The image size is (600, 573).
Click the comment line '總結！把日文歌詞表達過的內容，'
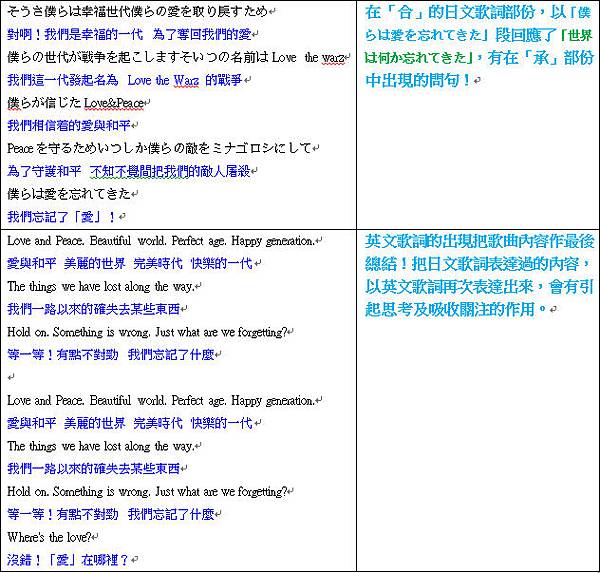[x=478, y=264]
